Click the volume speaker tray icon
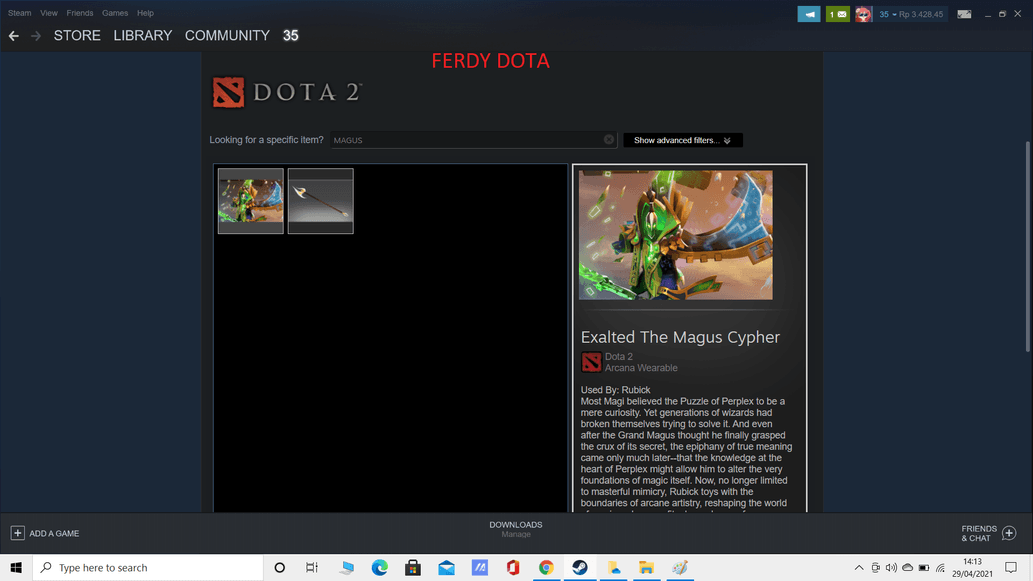1033x581 pixels. coord(891,567)
